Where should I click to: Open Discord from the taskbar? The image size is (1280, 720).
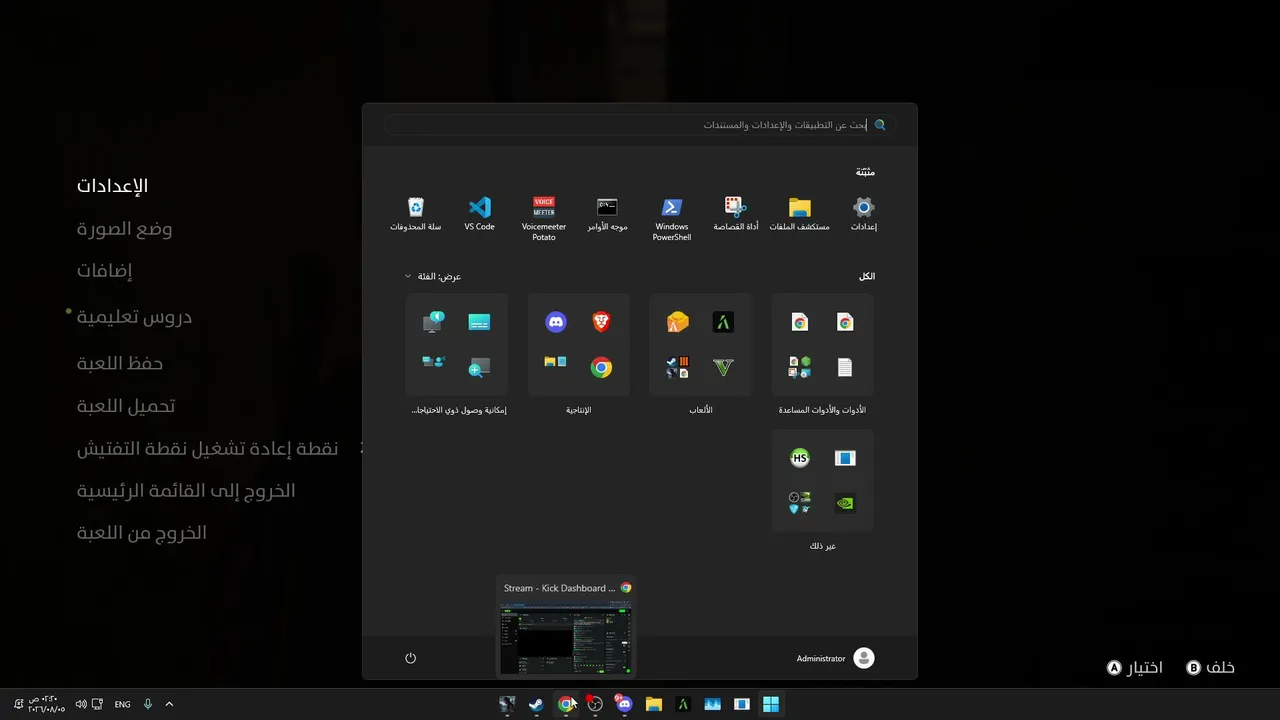click(624, 704)
